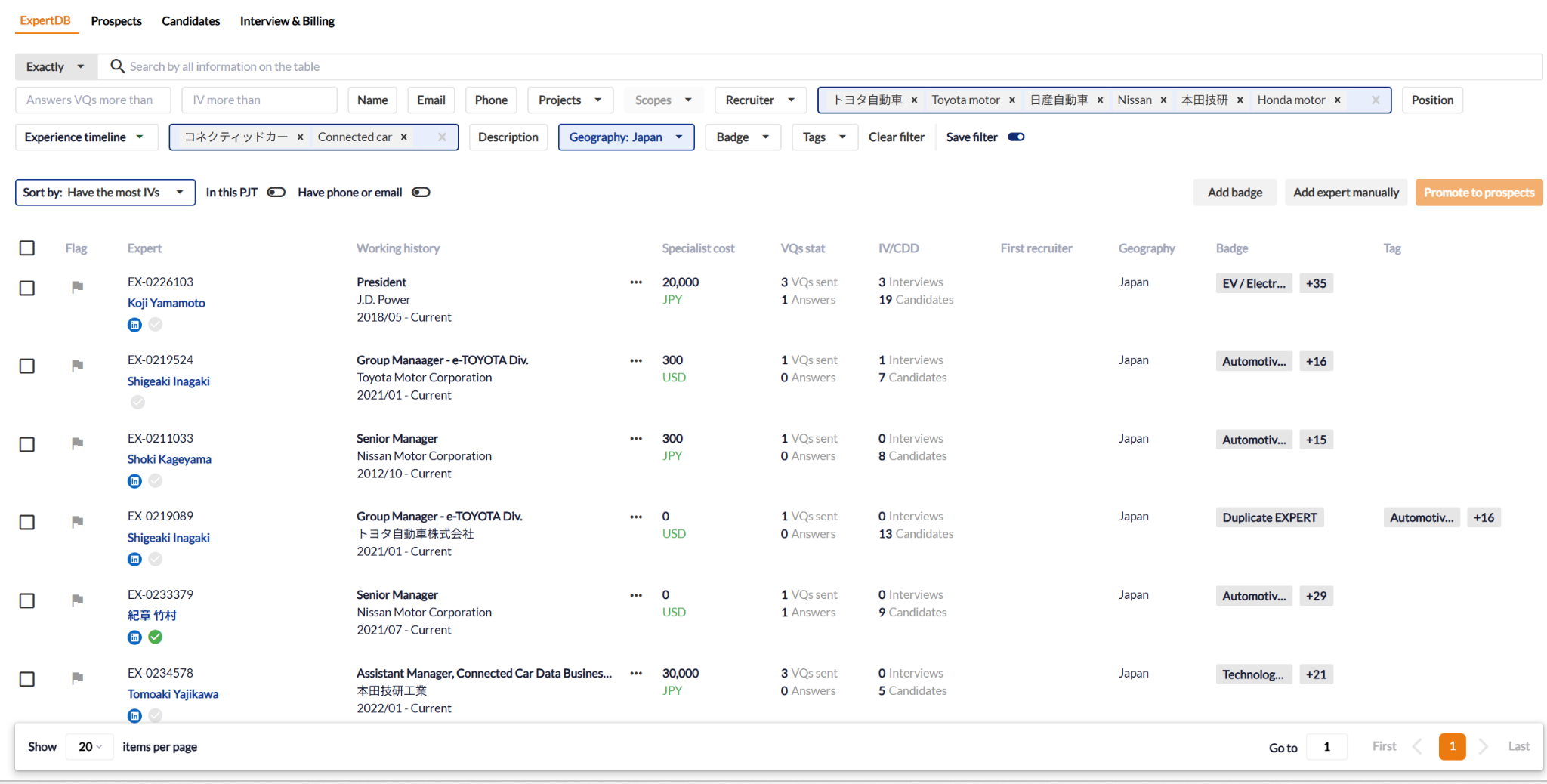1547x784 pixels.
Task: Flag expert EX-0219089 Shigeaki Inagaki
Action: (x=77, y=522)
